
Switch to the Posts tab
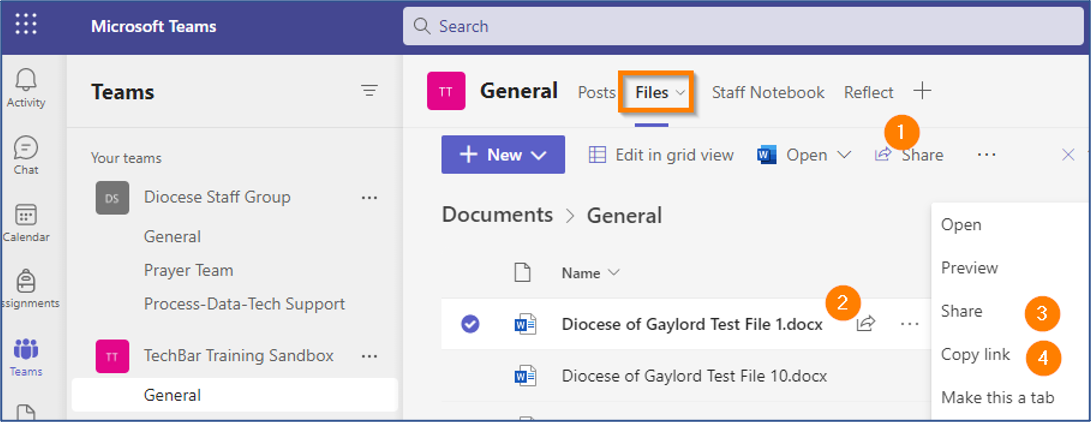coord(597,93)
